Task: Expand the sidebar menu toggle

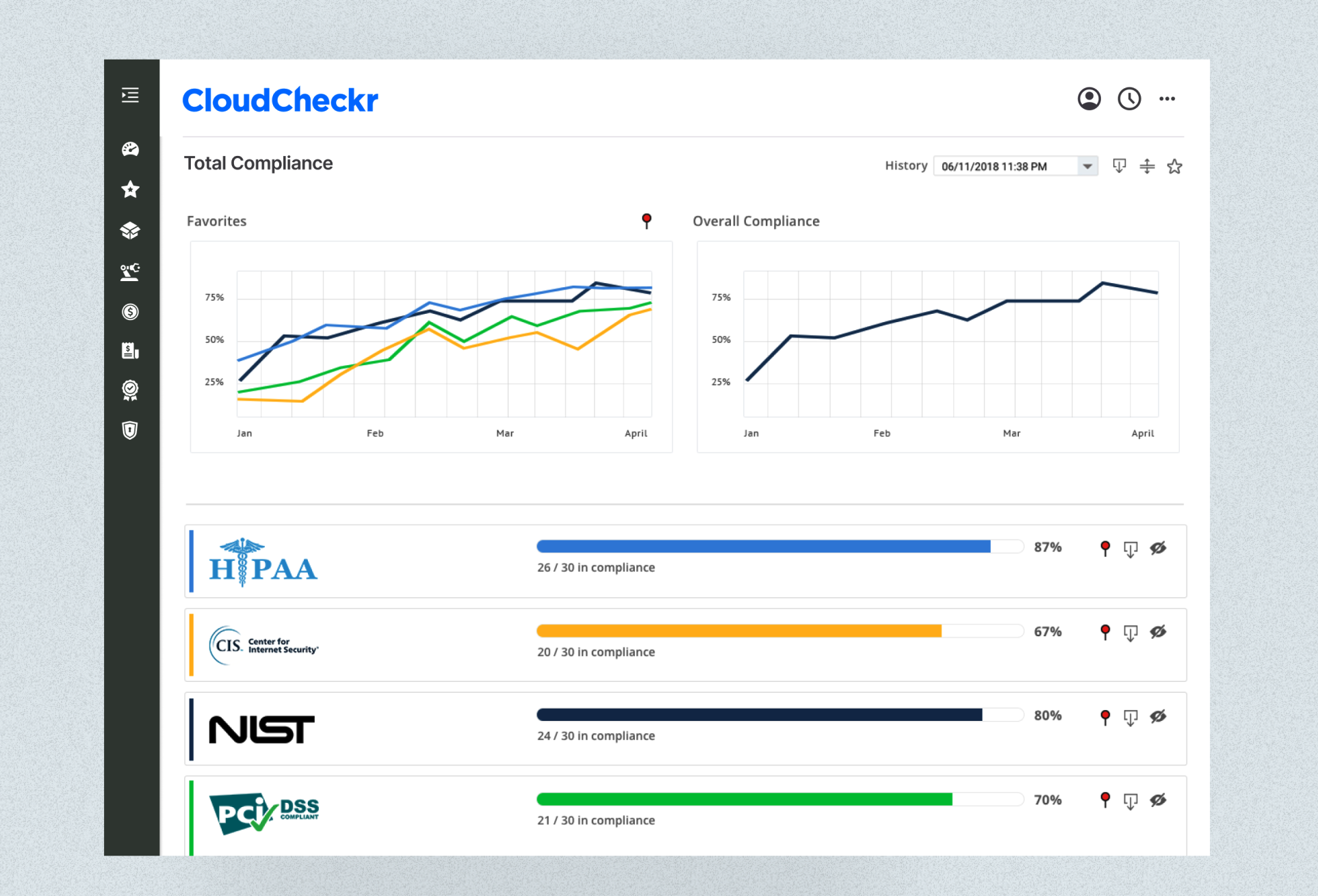Action: pyautogui.click(x=130, y=95)
